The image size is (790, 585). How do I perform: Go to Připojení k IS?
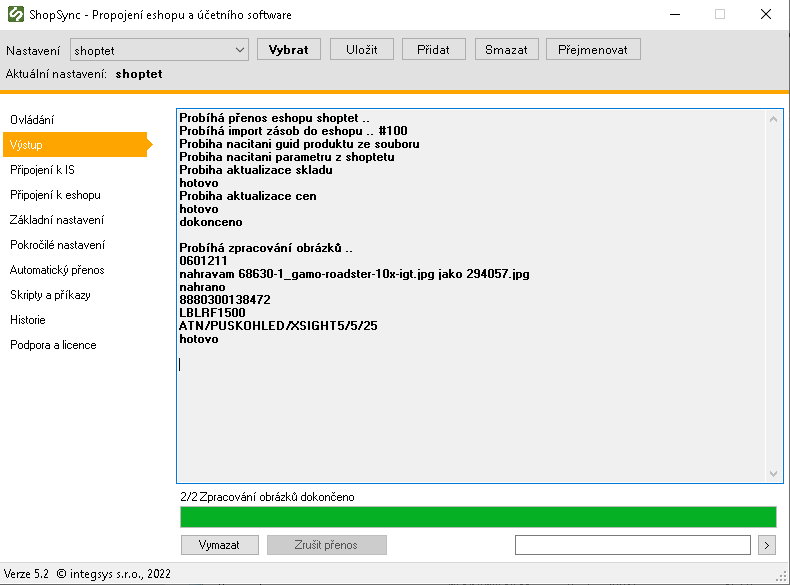(x=42, y=170)
